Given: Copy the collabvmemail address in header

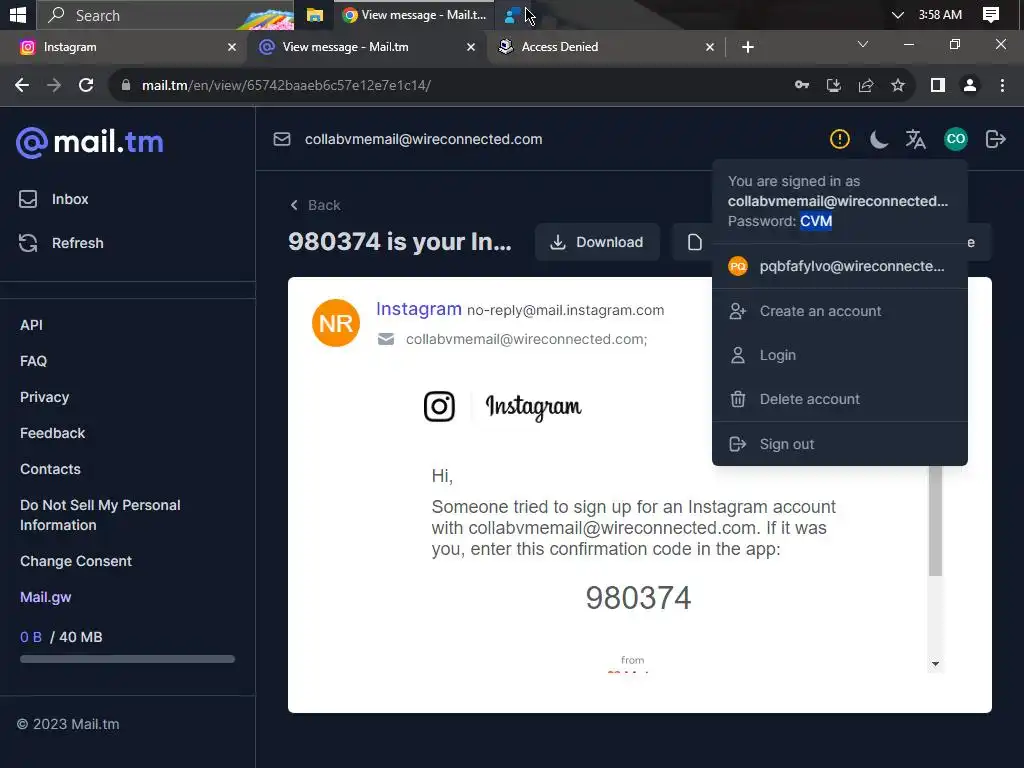Looking at the screenshot, I should tap(423, 139).
